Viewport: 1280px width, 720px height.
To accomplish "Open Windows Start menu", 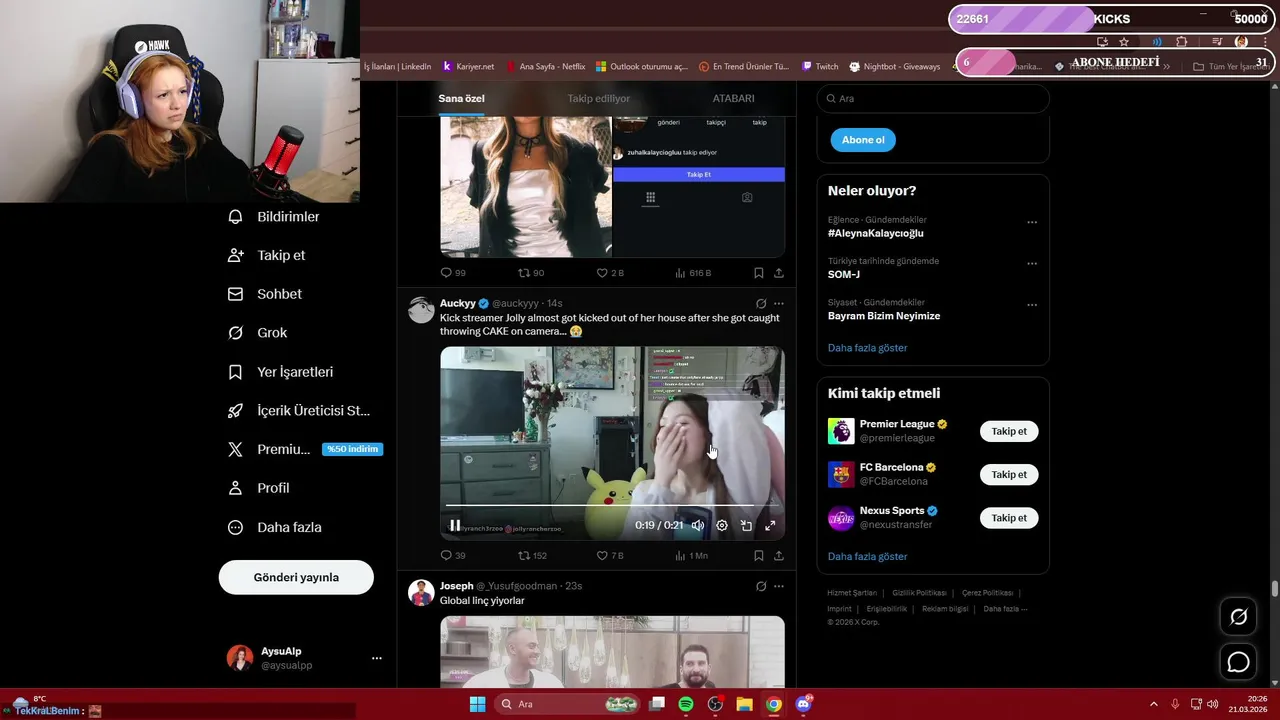I will click(x=477, y=704).
